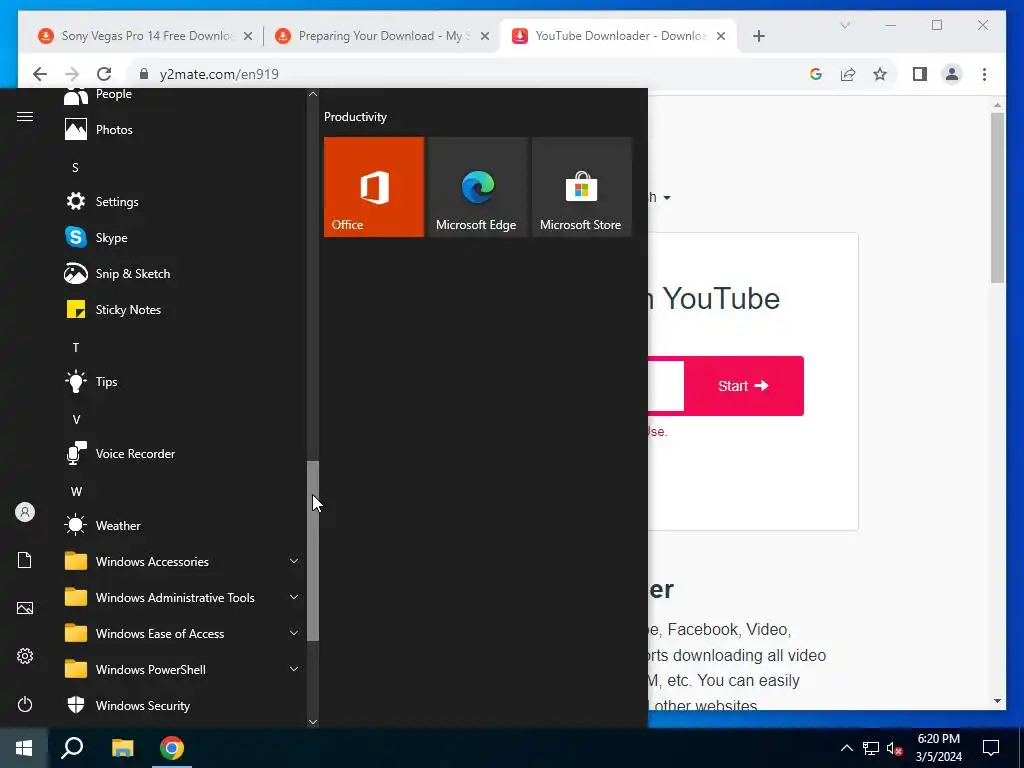Expand Windows Accessories folder
Image resolution: width=1024 pixels, height=768 pixels.
[x=182, y=561]
